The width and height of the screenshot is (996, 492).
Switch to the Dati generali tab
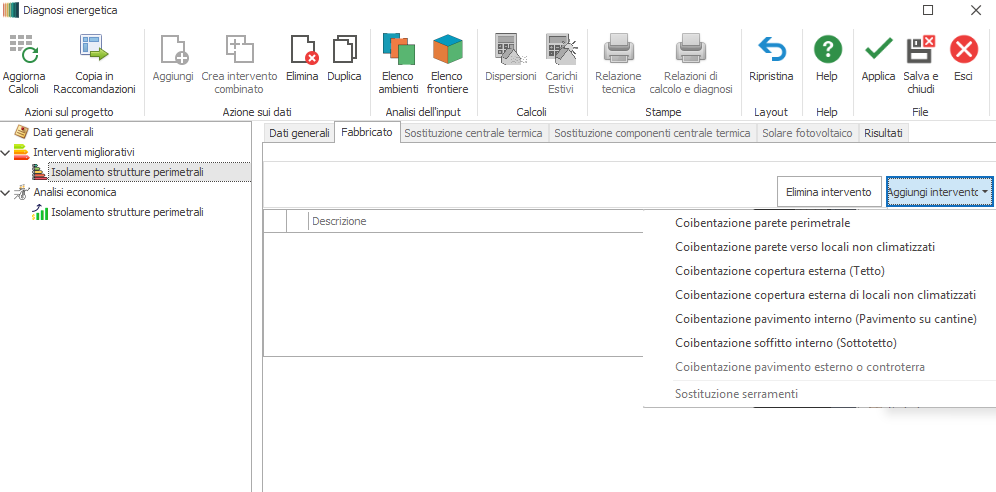[x=298, y=133]
